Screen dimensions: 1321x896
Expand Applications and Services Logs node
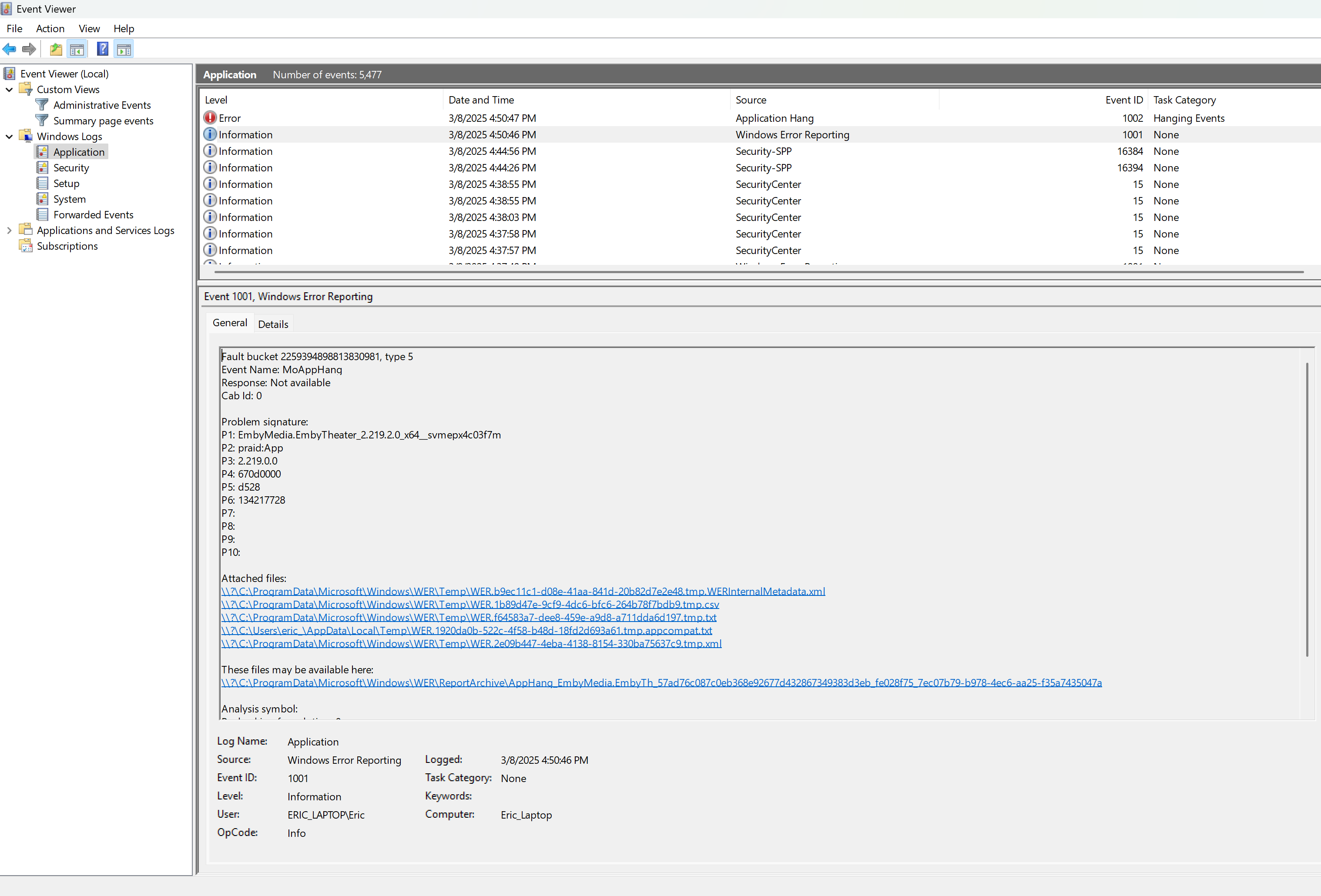pos(9,230)
